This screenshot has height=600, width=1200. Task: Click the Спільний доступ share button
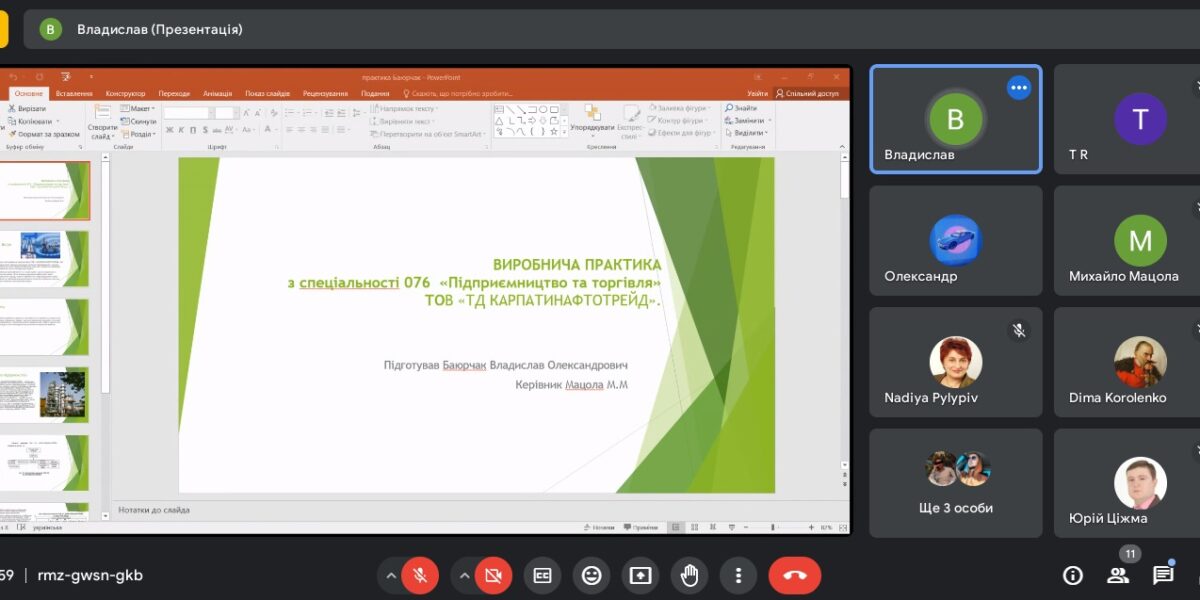click(x=808, y=93)
